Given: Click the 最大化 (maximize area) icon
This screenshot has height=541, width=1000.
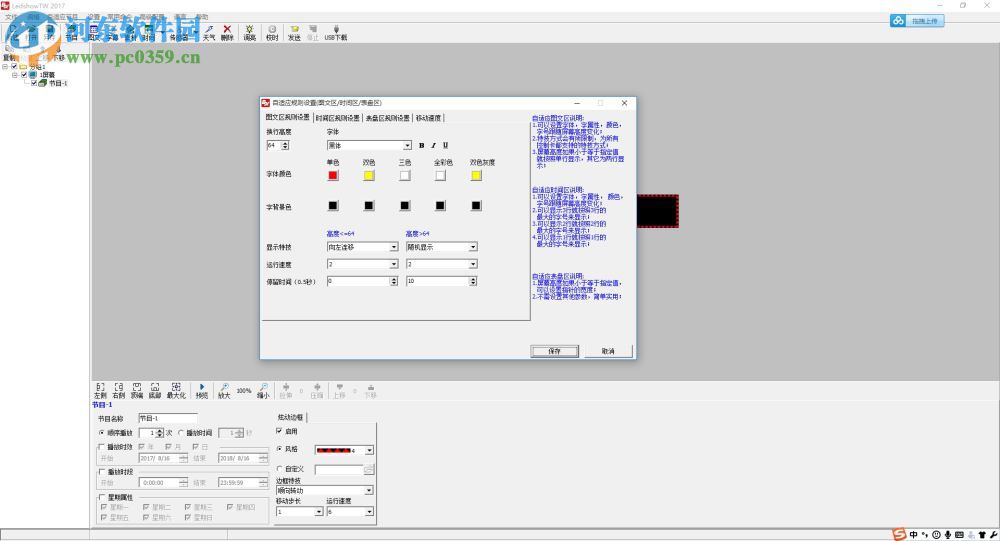Looking at the screenshot, I should pyautogui.click(x=176, y=387).
